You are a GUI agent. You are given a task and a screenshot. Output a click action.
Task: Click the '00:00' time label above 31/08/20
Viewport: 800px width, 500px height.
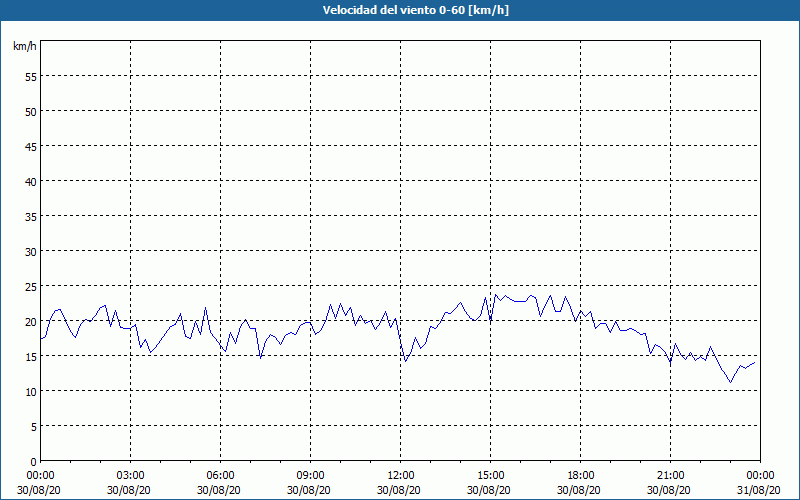pyautogui.click(x=760, y=476)
